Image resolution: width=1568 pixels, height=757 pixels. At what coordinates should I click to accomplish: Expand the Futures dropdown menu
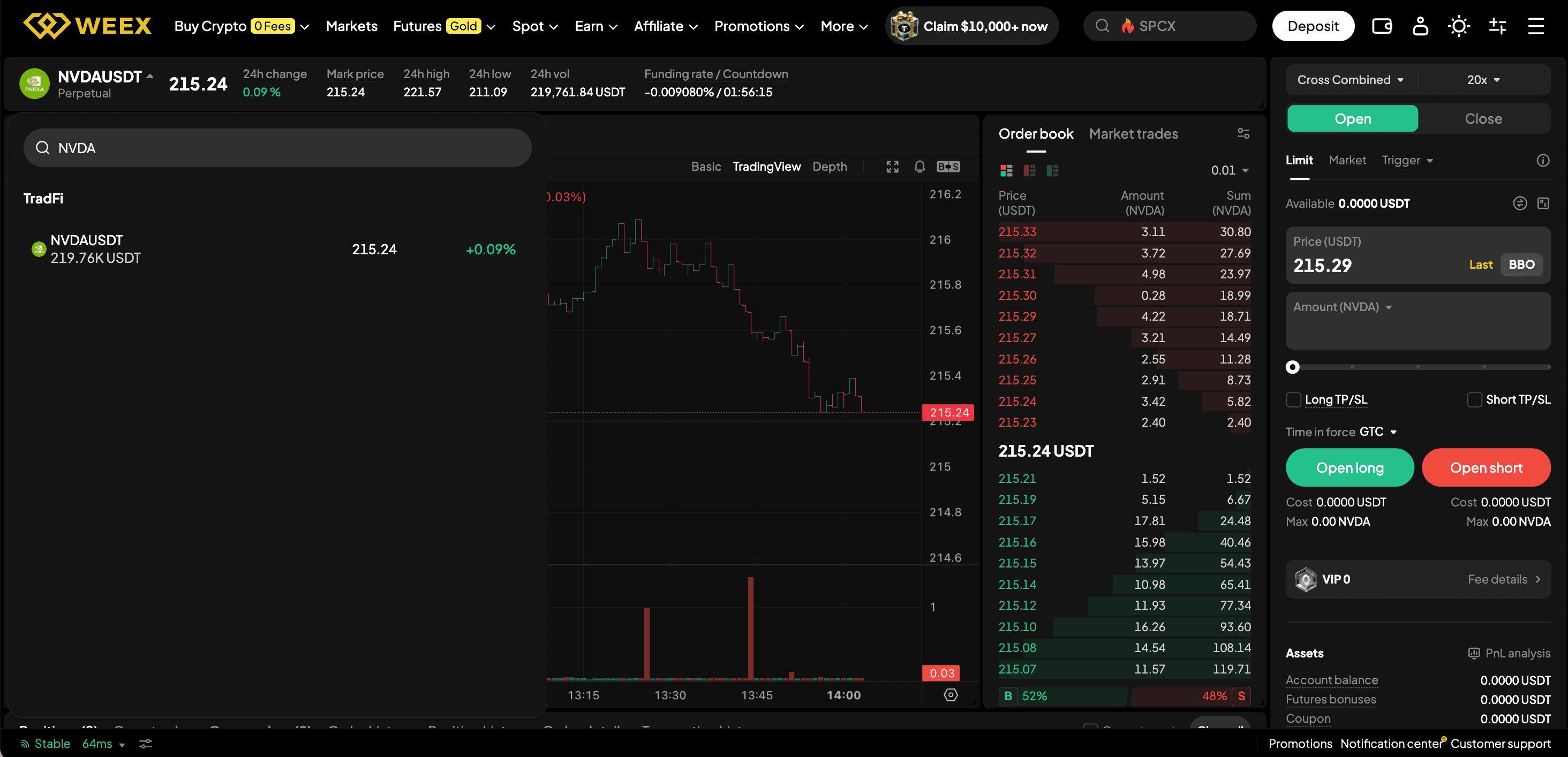click(x=444, y=26)
